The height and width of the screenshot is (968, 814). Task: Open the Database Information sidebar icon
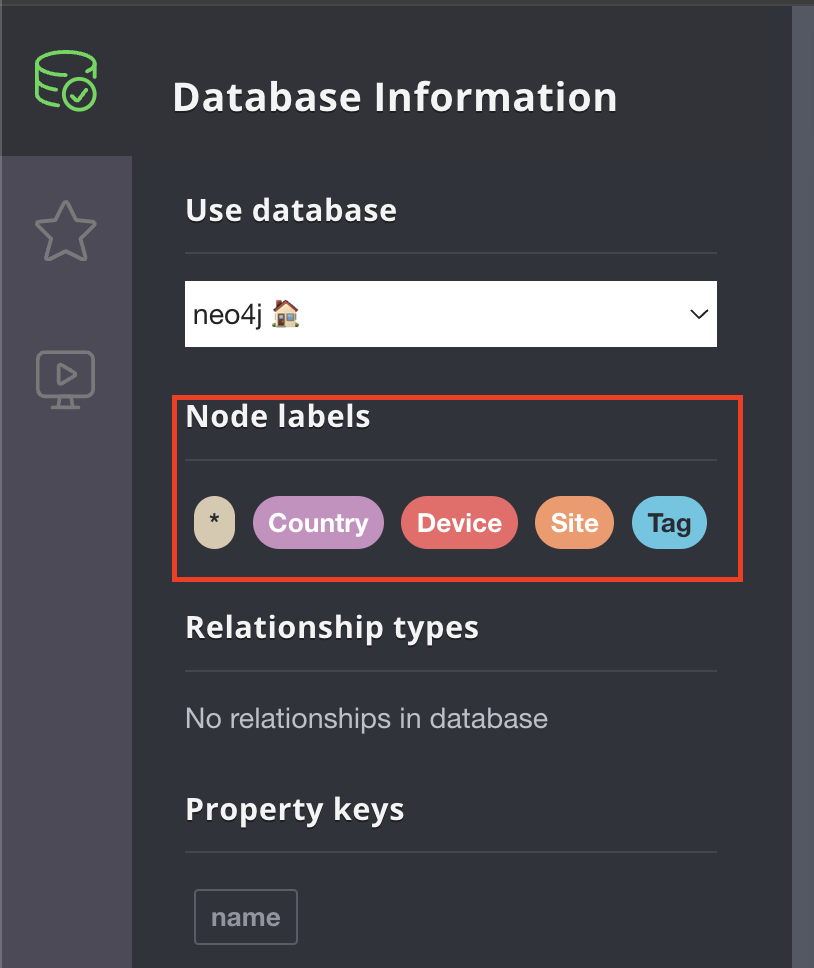coord(66,78)
